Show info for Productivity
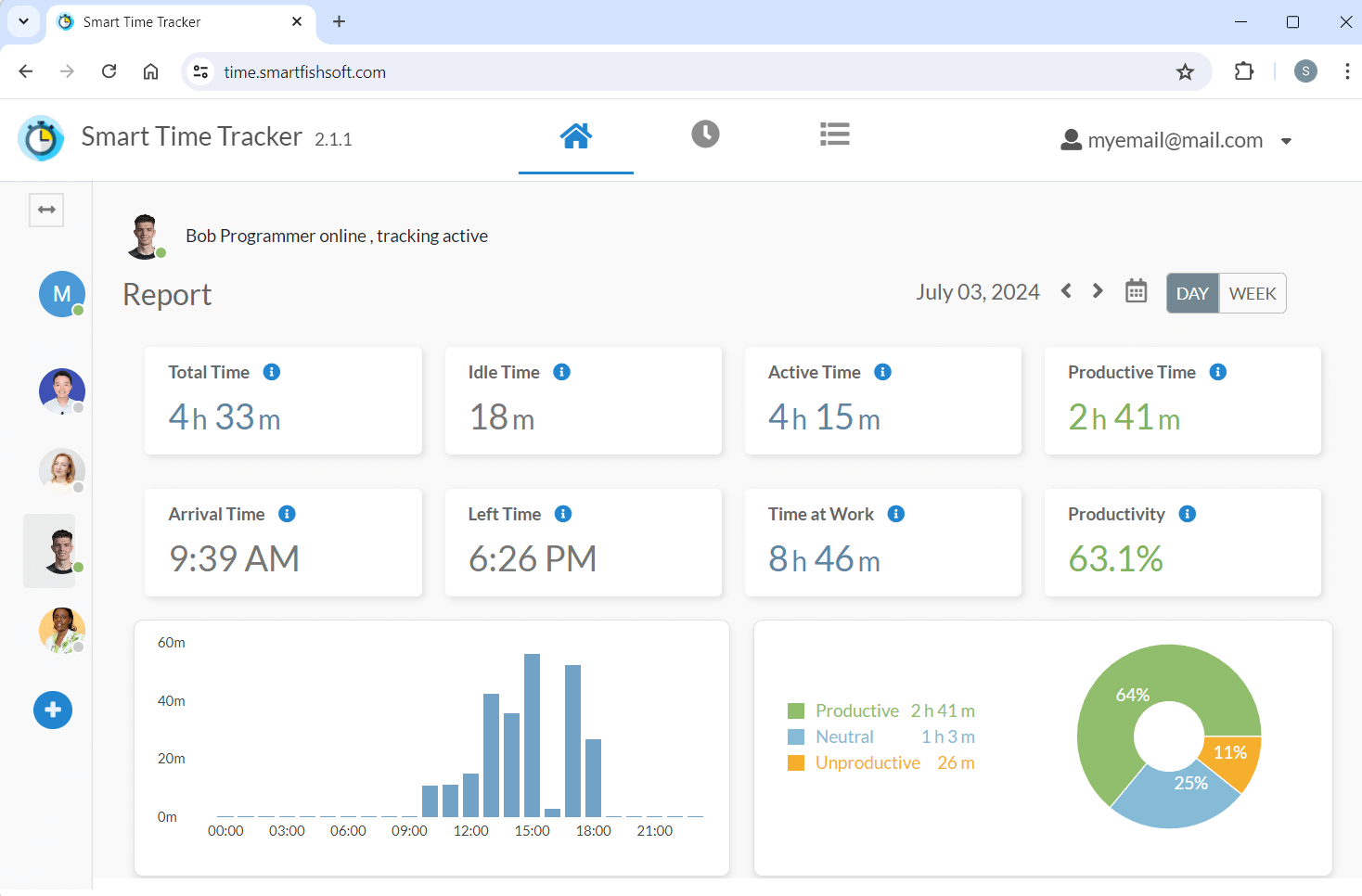Screen dimensions: 1362x896 [1188, 514]
